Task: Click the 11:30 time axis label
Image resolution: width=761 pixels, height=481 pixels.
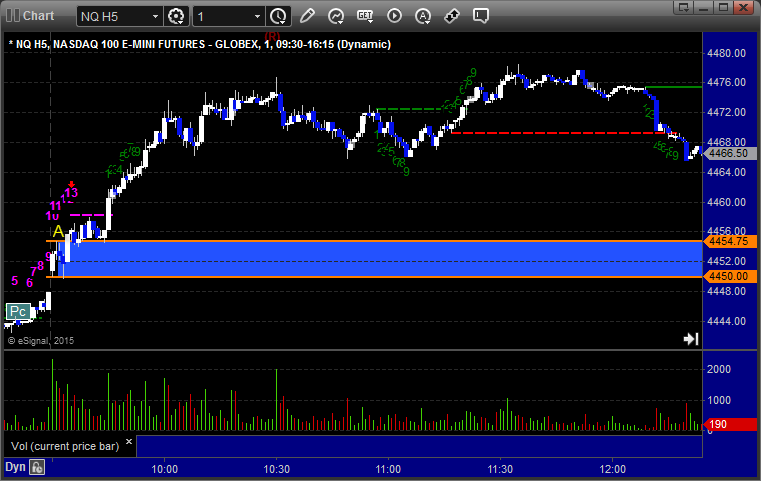Action: pyautogui.click(x=500, y=469)
